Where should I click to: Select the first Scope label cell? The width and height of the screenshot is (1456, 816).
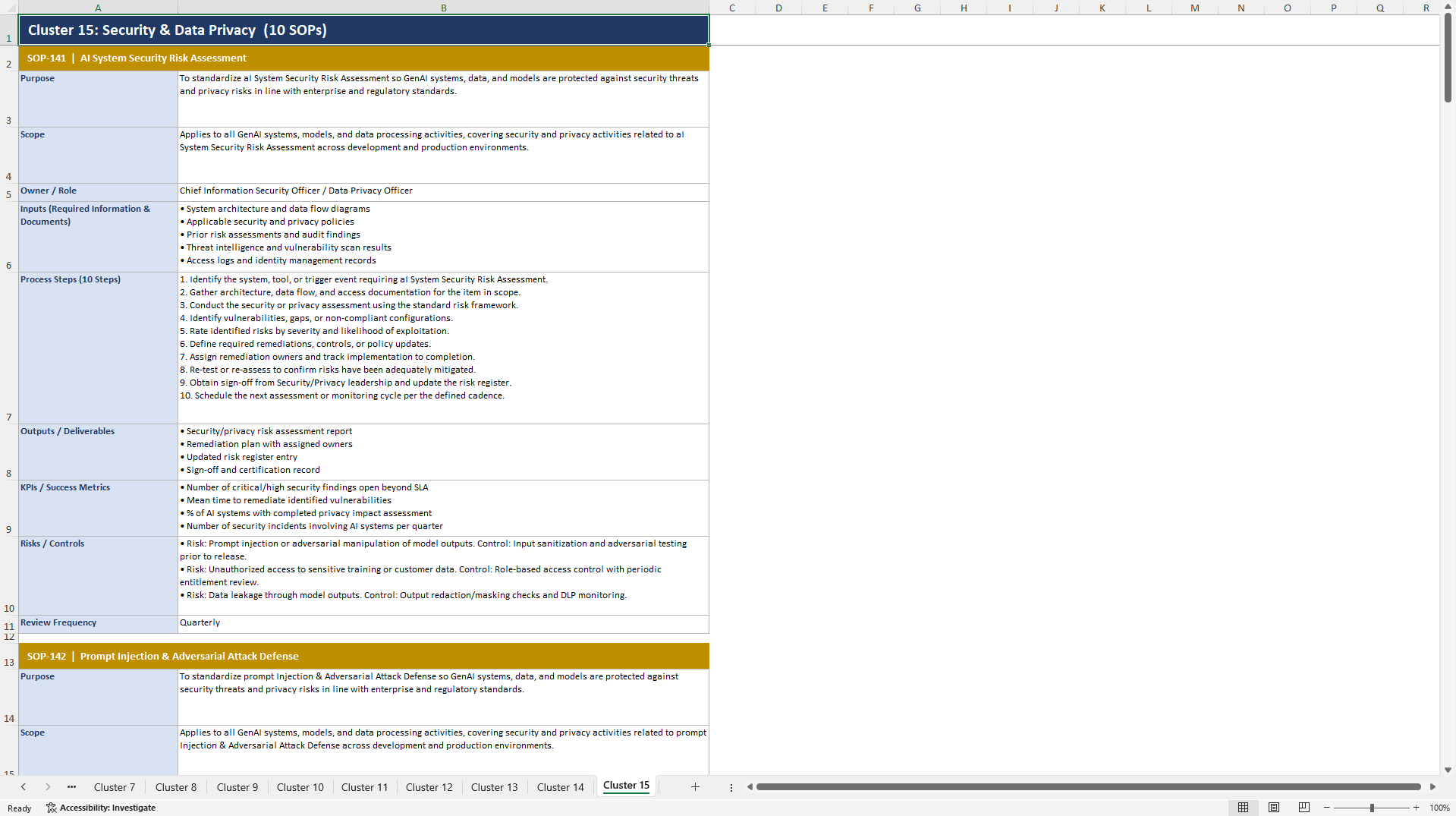click(98, 155)
